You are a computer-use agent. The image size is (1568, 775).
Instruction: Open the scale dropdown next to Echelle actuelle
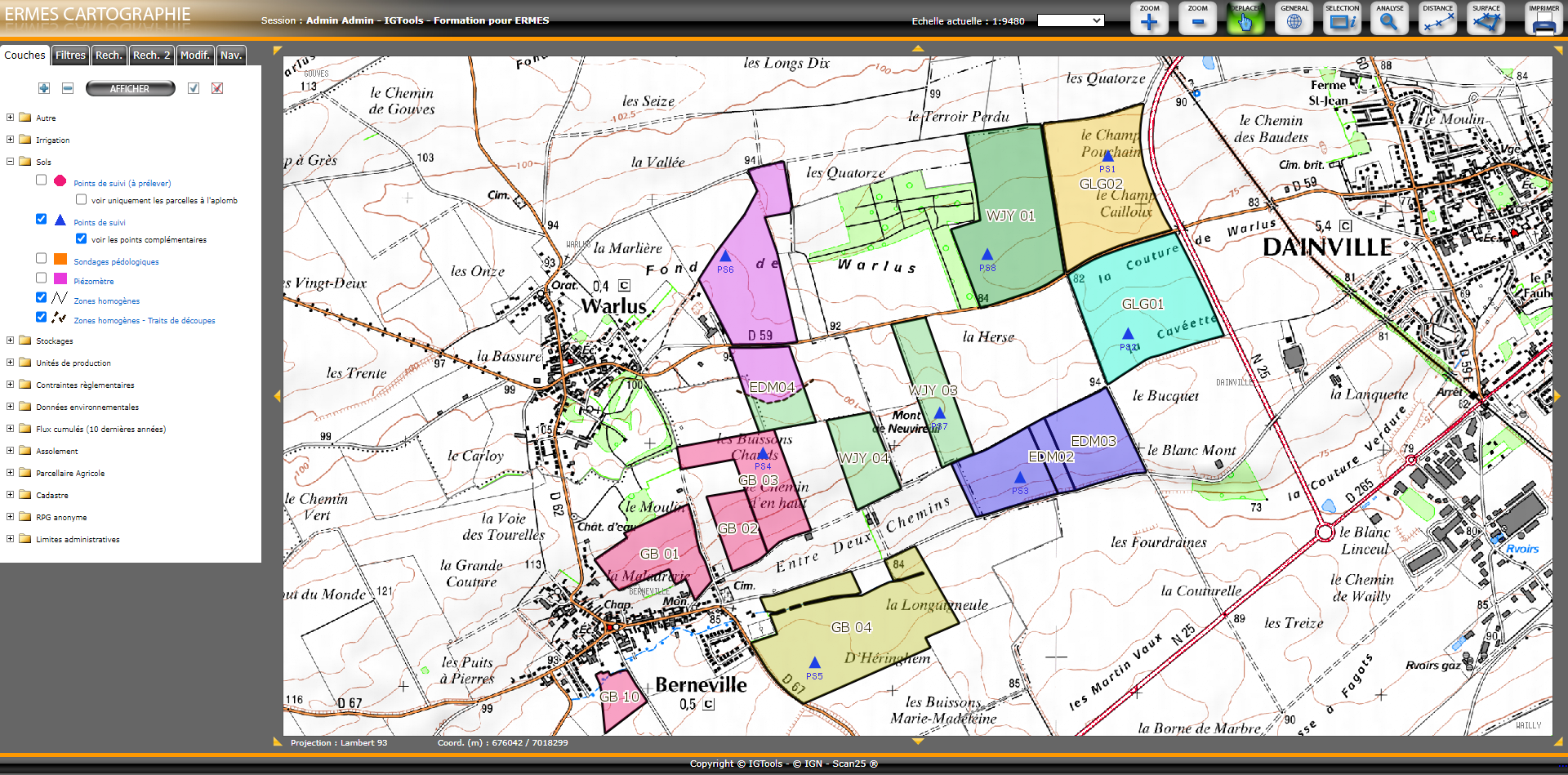(x=1070, y=20)
